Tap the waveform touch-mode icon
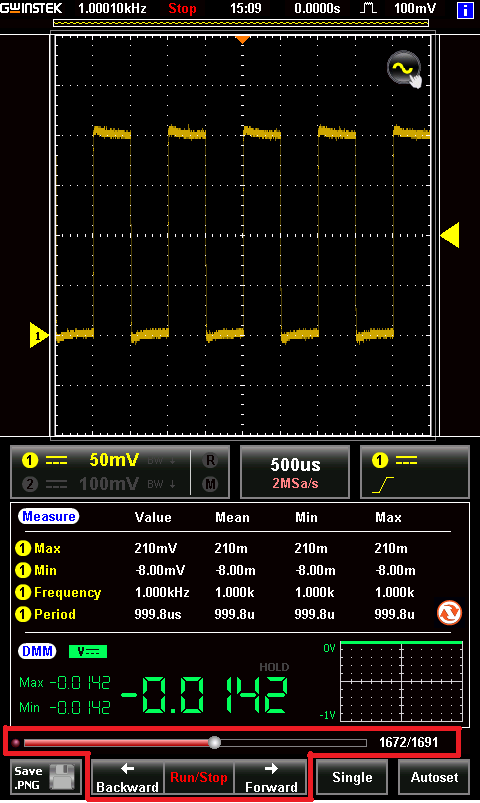The height and width of the screenshot is (803, 480). tap(405, 69)
